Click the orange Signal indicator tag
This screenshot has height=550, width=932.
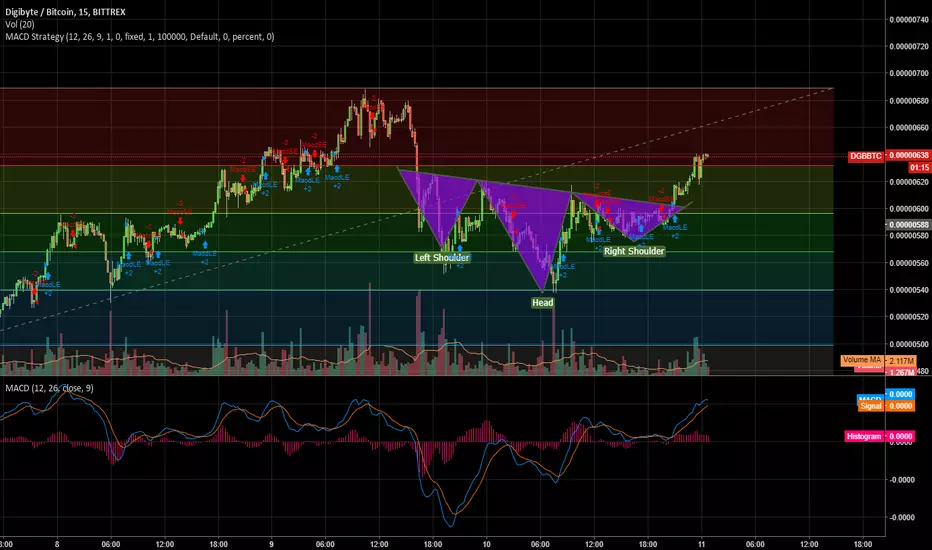coord(870,406)
